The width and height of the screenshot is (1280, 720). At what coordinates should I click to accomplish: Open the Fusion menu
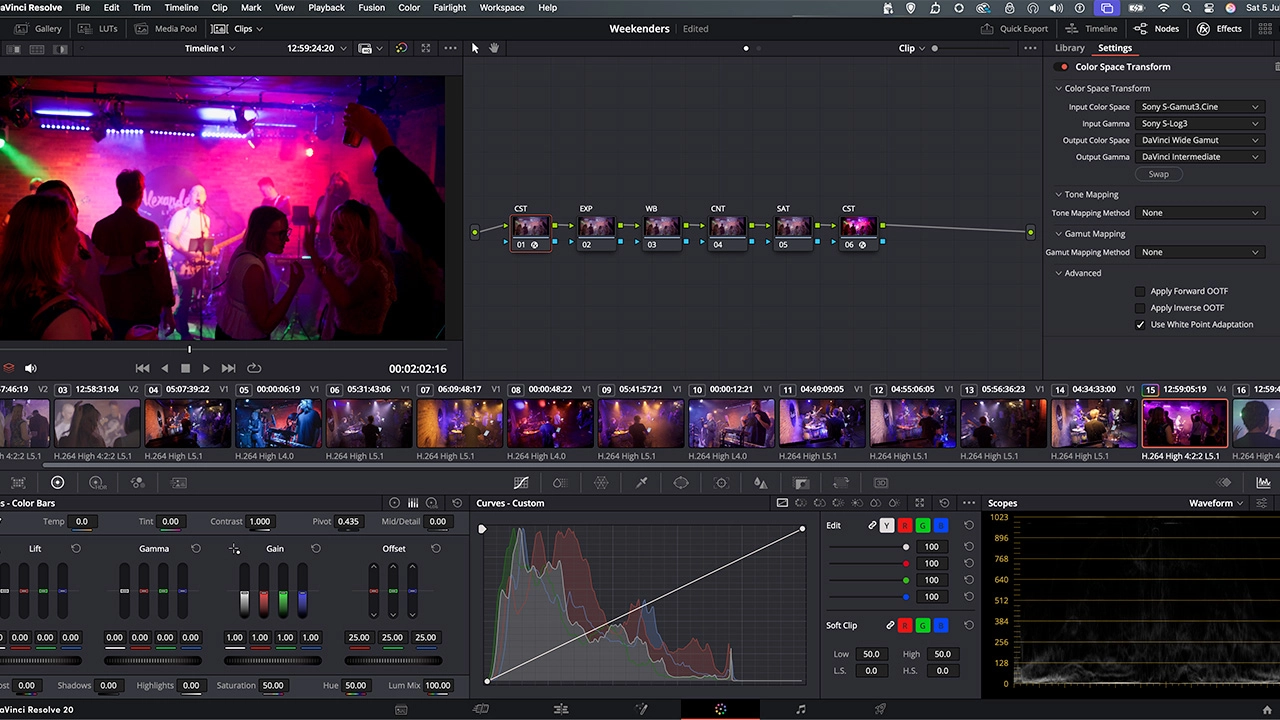pyautogui.click(x=371, y=8)
